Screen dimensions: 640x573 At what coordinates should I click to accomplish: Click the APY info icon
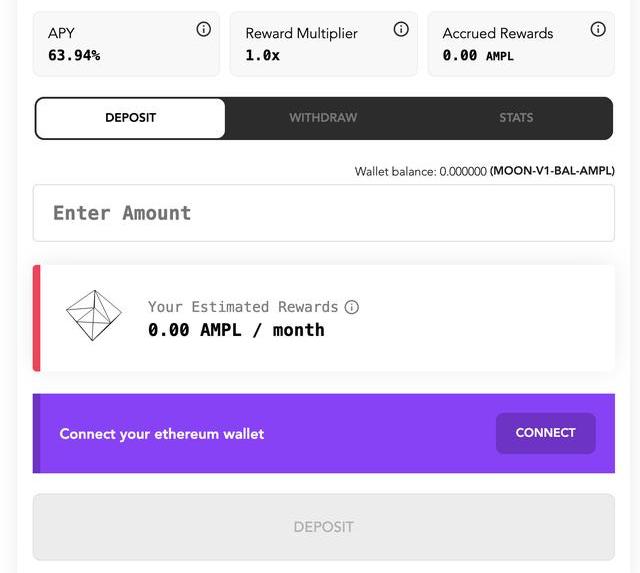203,29
